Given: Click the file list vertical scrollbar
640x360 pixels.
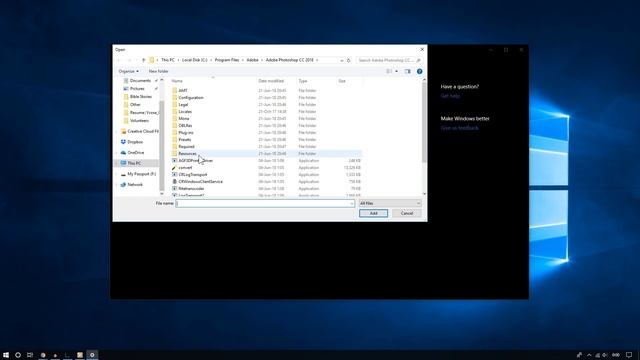Looking at the screenshot, I should pos(424,122).
